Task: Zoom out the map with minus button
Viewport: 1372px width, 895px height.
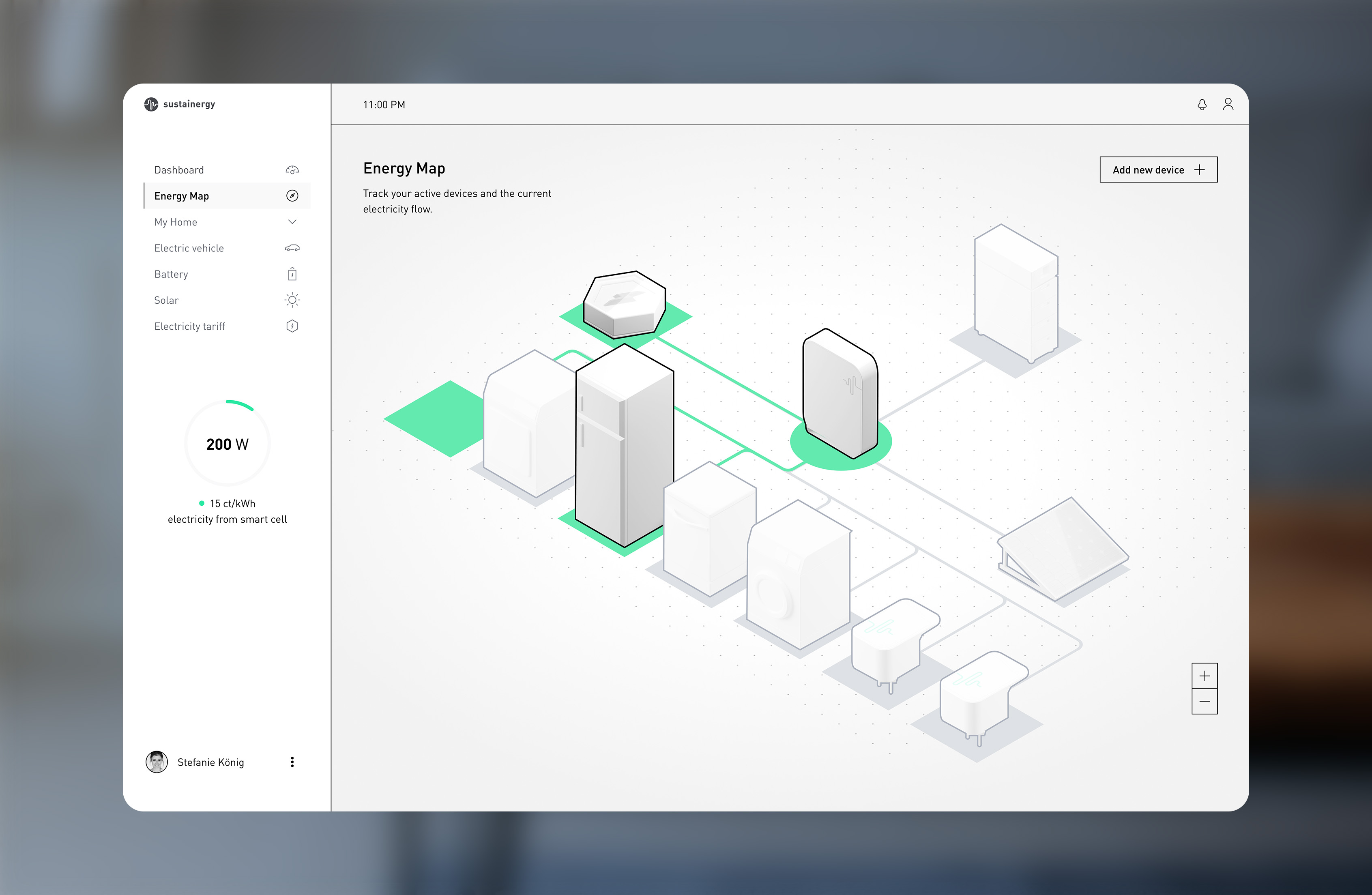Action: tap(1204, 702)
